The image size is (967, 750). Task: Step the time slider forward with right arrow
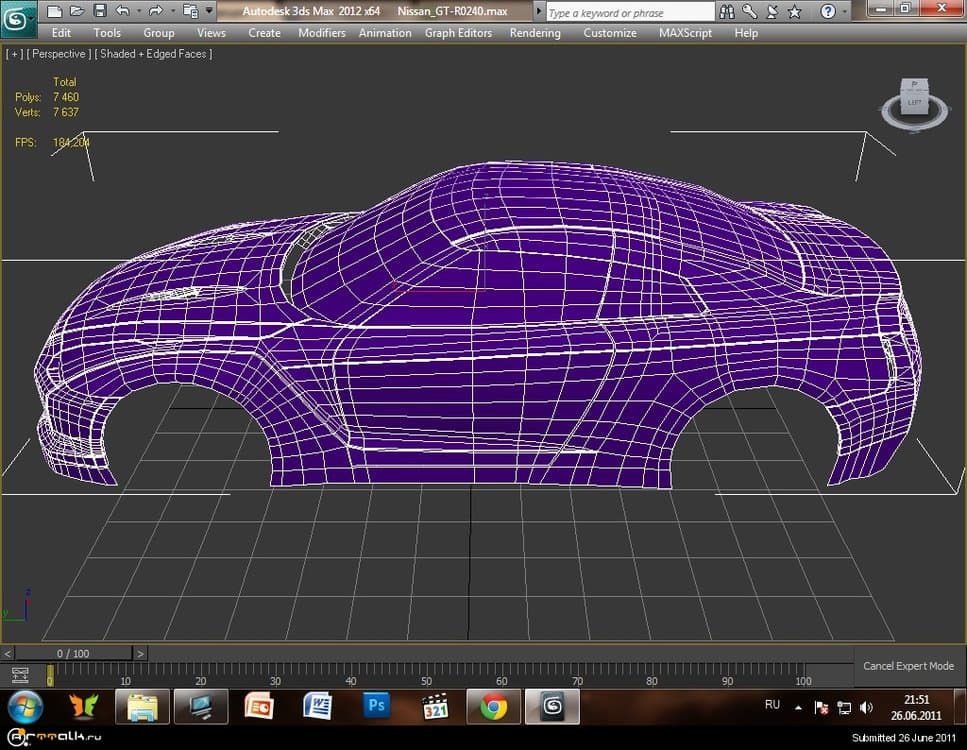coord(140,654)
